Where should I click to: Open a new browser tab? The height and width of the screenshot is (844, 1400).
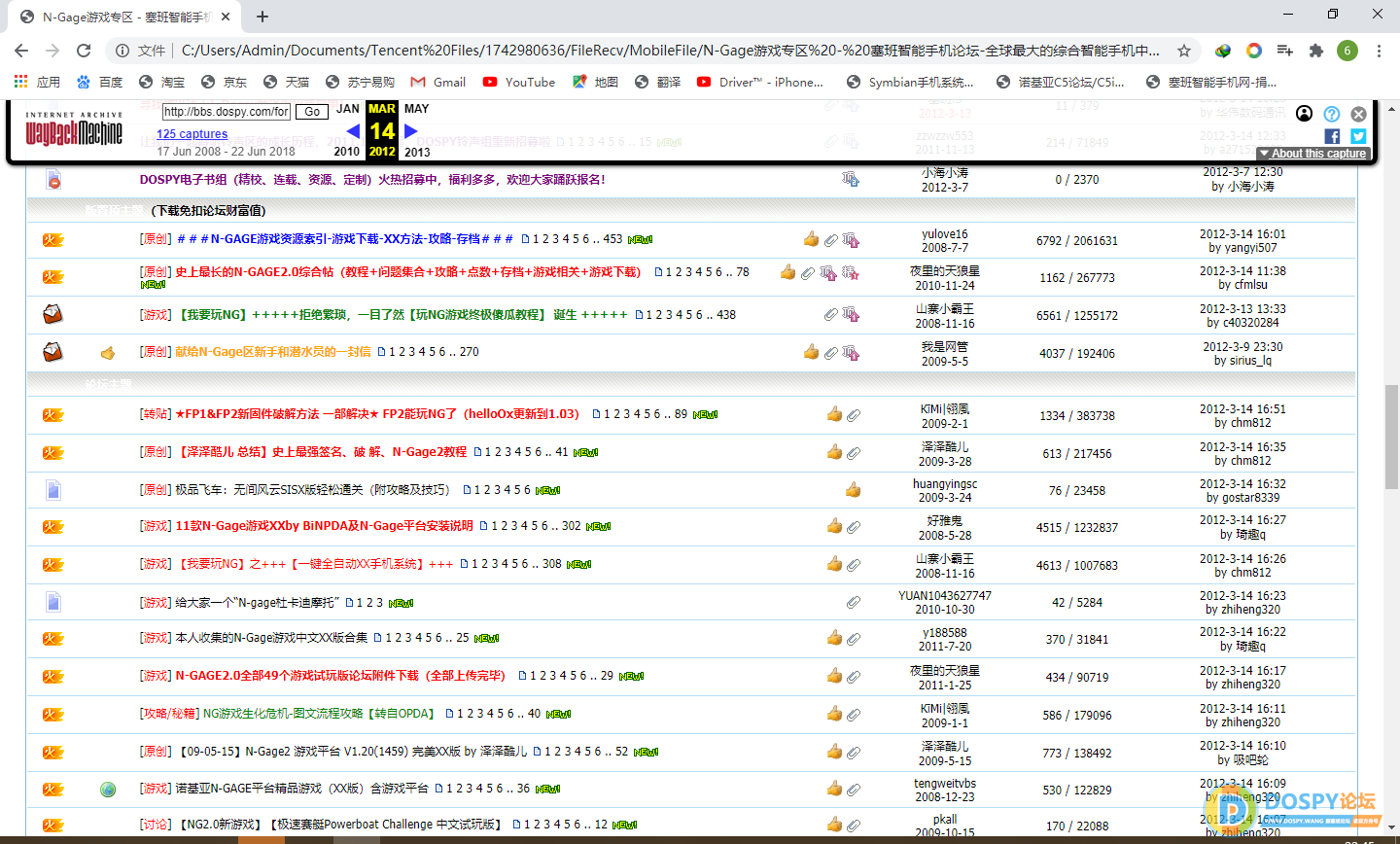click(x=262, y=17)
